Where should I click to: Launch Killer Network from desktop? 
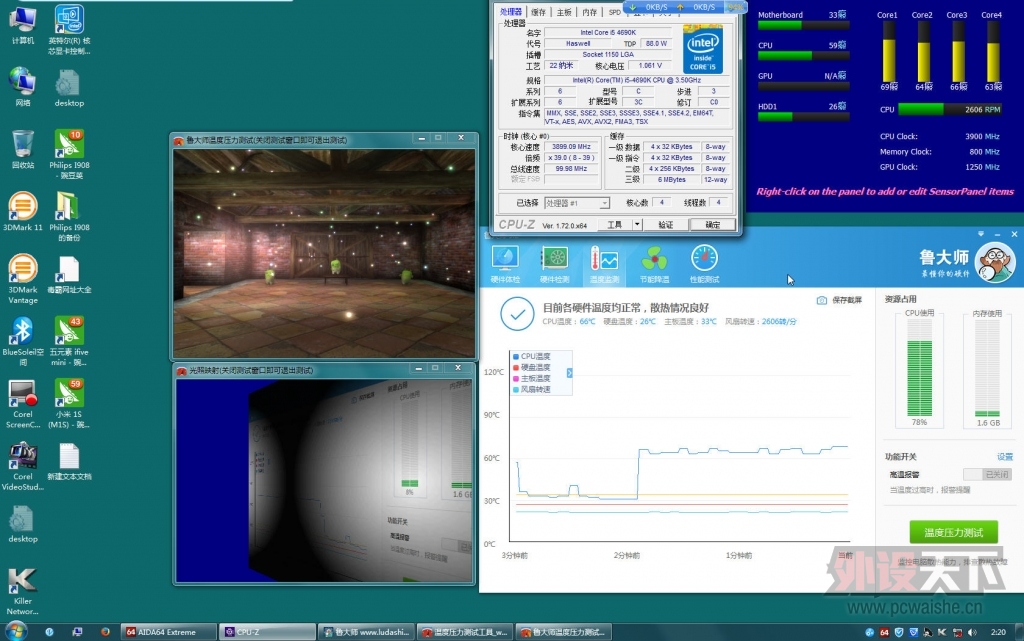[x=23, y=591]
